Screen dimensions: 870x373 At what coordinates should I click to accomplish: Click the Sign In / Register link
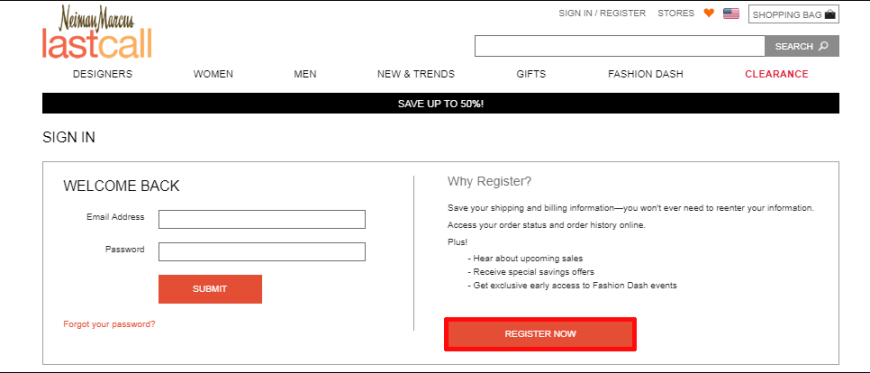[602, 13]
